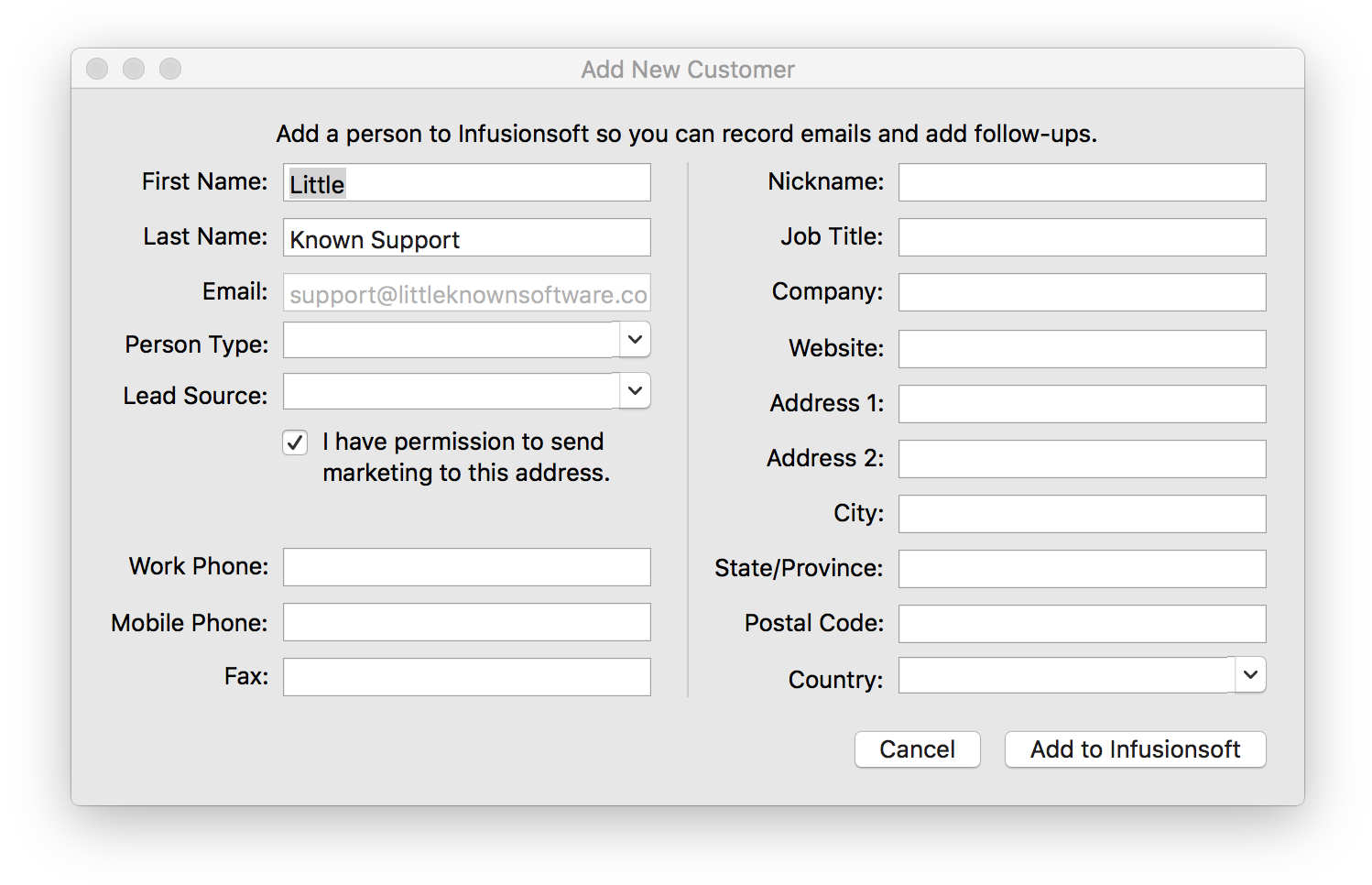Screen dimensions: 1372x885
Task: Click the Cancel button
Action: point(918,749)
